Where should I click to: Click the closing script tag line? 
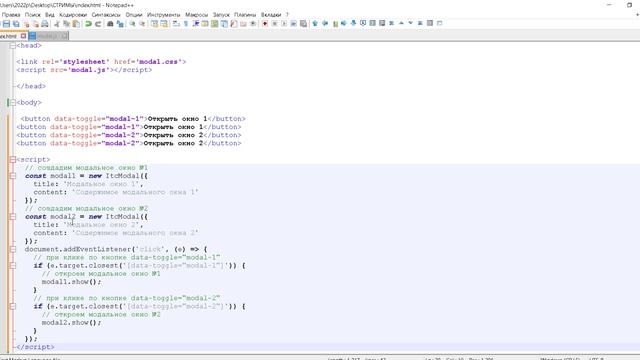pyautogui.click(x=35, y=347)
